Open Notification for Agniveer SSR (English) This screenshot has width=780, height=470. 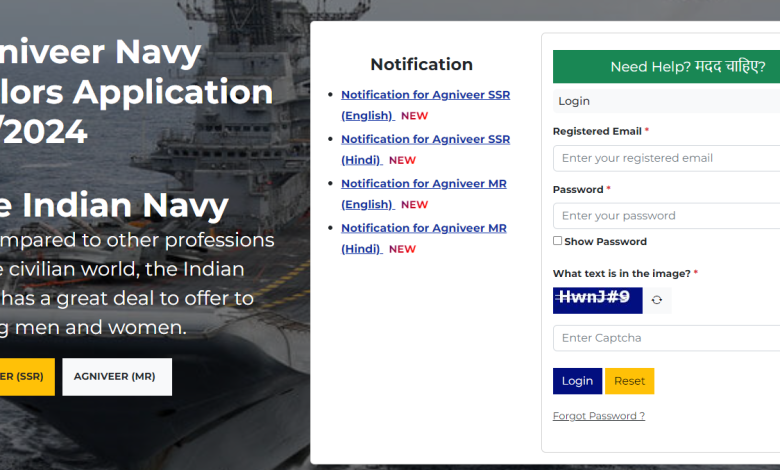(425, 95)
